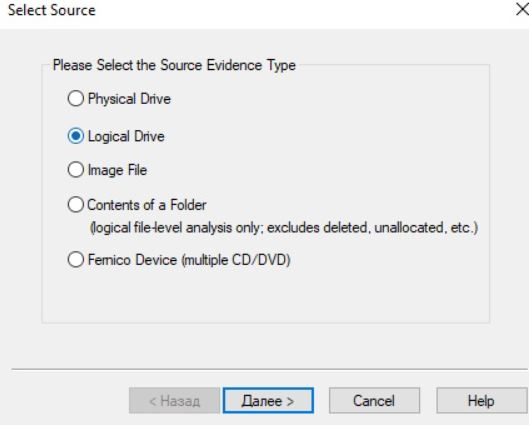Select the Fernico Device radio circle
The image size is (529, 425).
(x=76, y=260)
